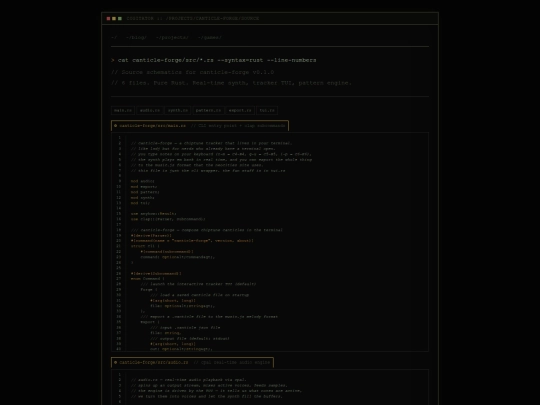Viewport: 540px width, 405px height.
Task: Click the yellow window dot in title bar
Action: click(x=114, y=19)
